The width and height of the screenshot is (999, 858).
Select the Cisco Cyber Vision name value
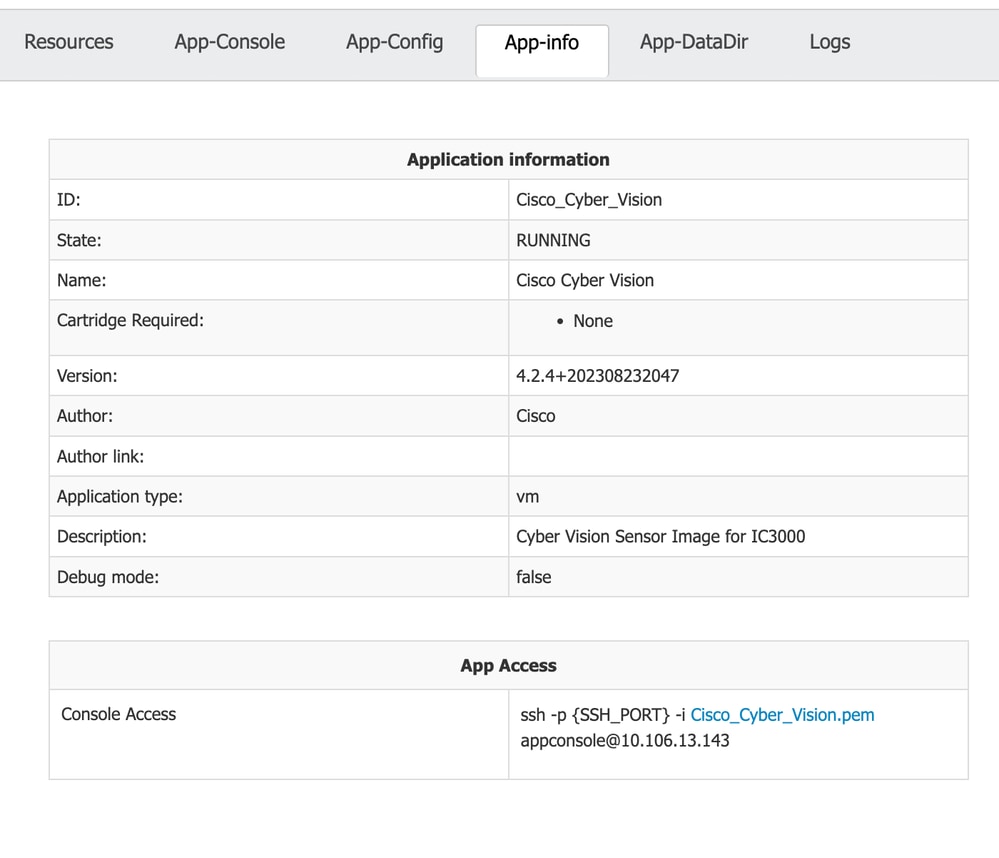(x=585, y=280)
